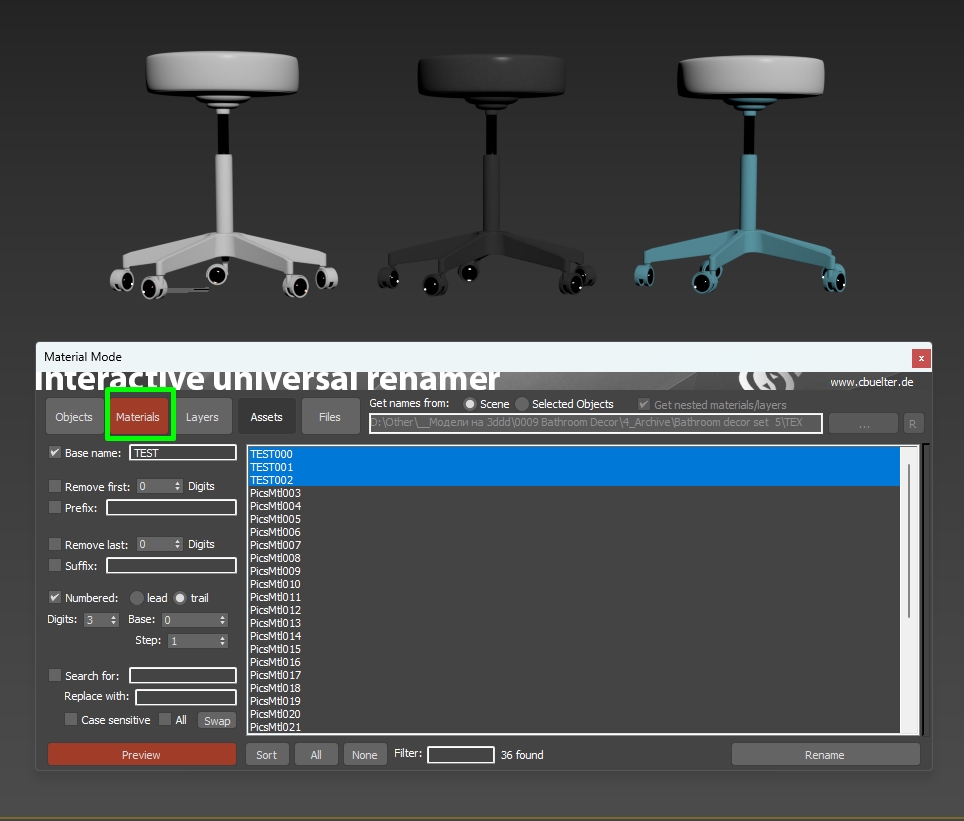This screenshot has width=964, height=821.
Task: Enable the Prefix checkbox
Action: [x=55, y=507]
